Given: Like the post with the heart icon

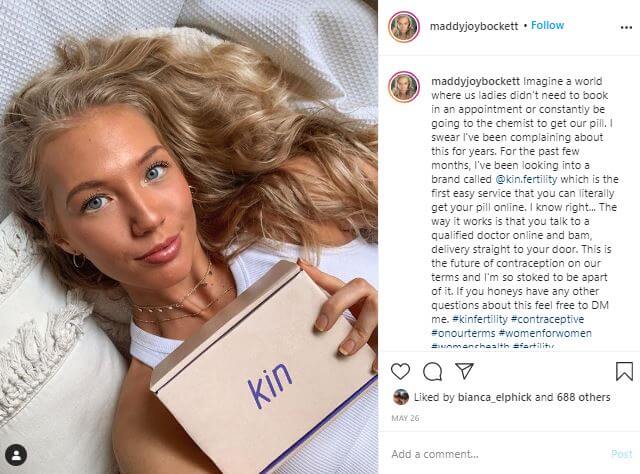Looking at the screenshot, I should click(400, 371).
